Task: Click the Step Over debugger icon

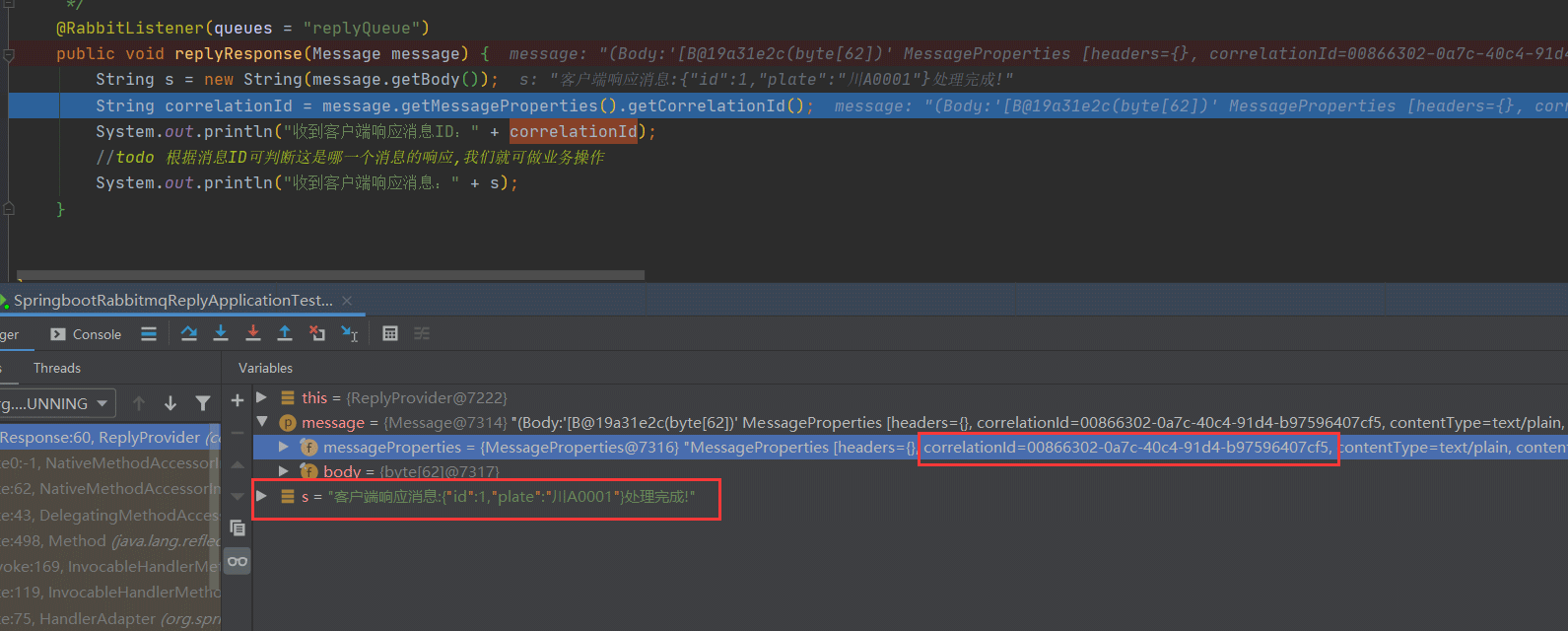Action: [x=189, y=333]
